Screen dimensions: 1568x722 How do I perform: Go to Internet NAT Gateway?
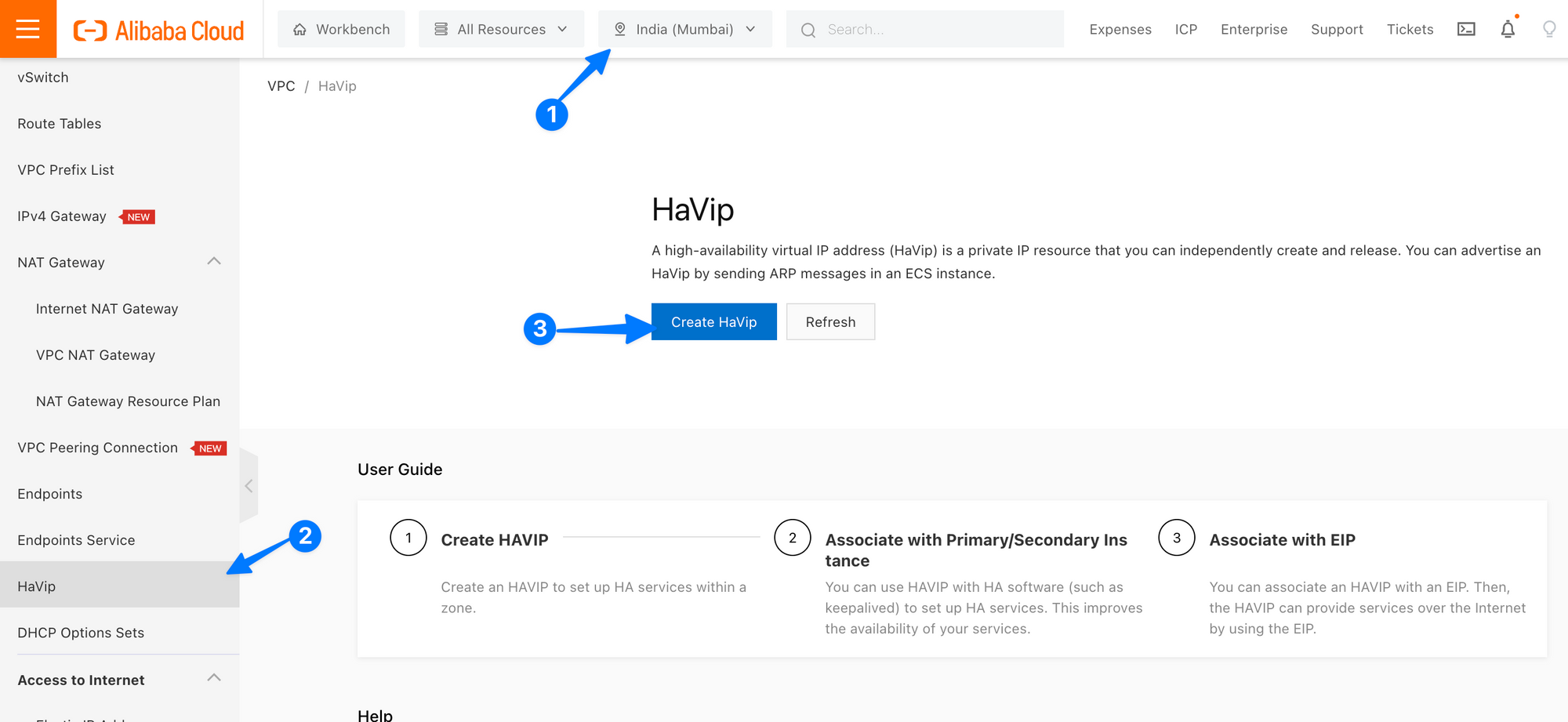pyautogui.click(x=107, y=309)
